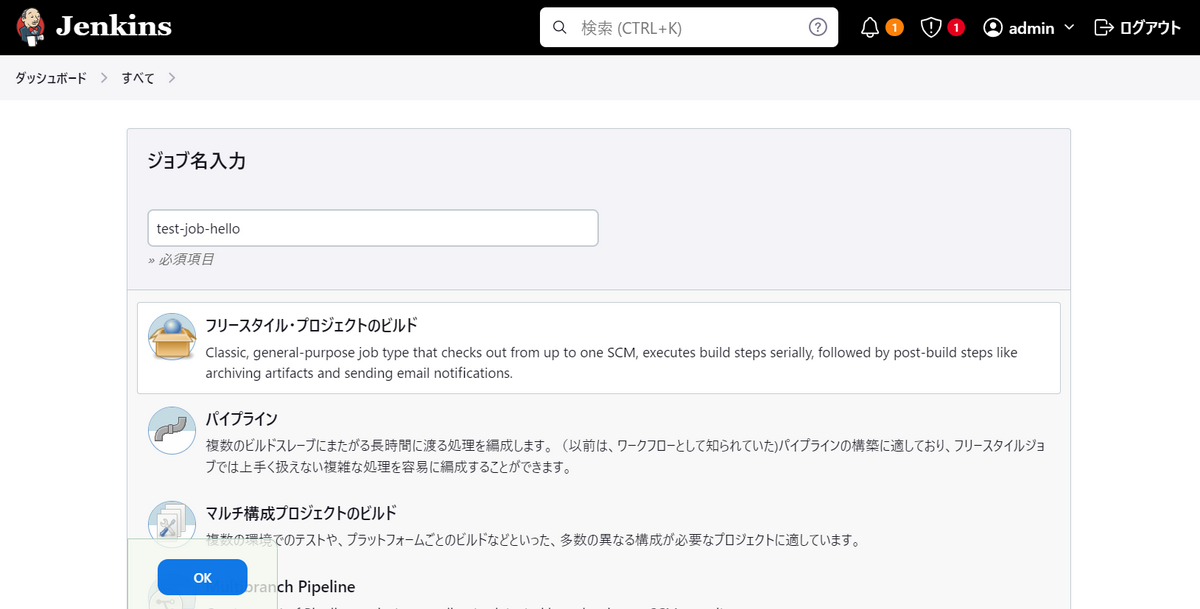Open search help question mark icon
Viewport: 1200px width, 609px height.
817,27
